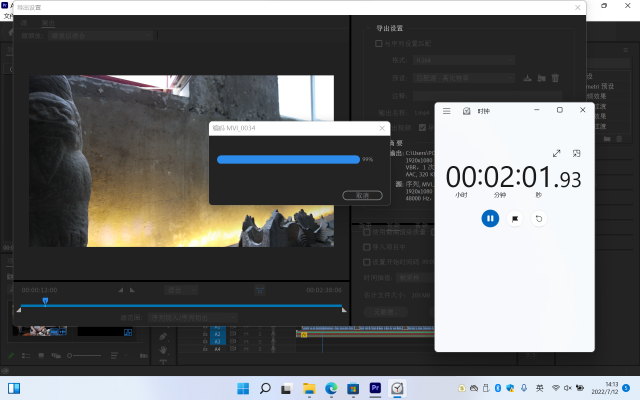Collapse the export settings section
640x400 pixels.
pos(368,28)
